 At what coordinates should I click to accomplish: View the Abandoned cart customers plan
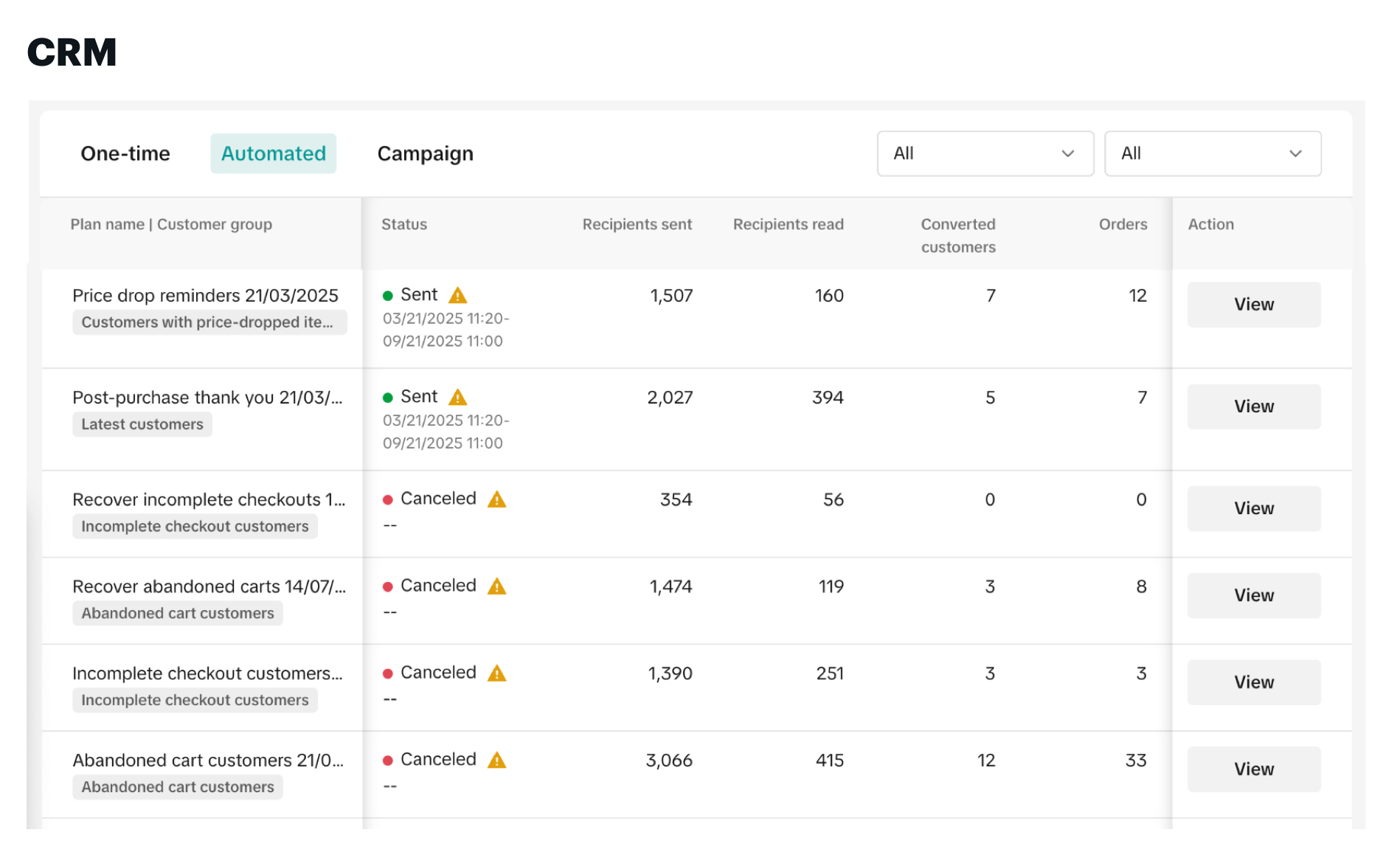[x=1253, y=769]
